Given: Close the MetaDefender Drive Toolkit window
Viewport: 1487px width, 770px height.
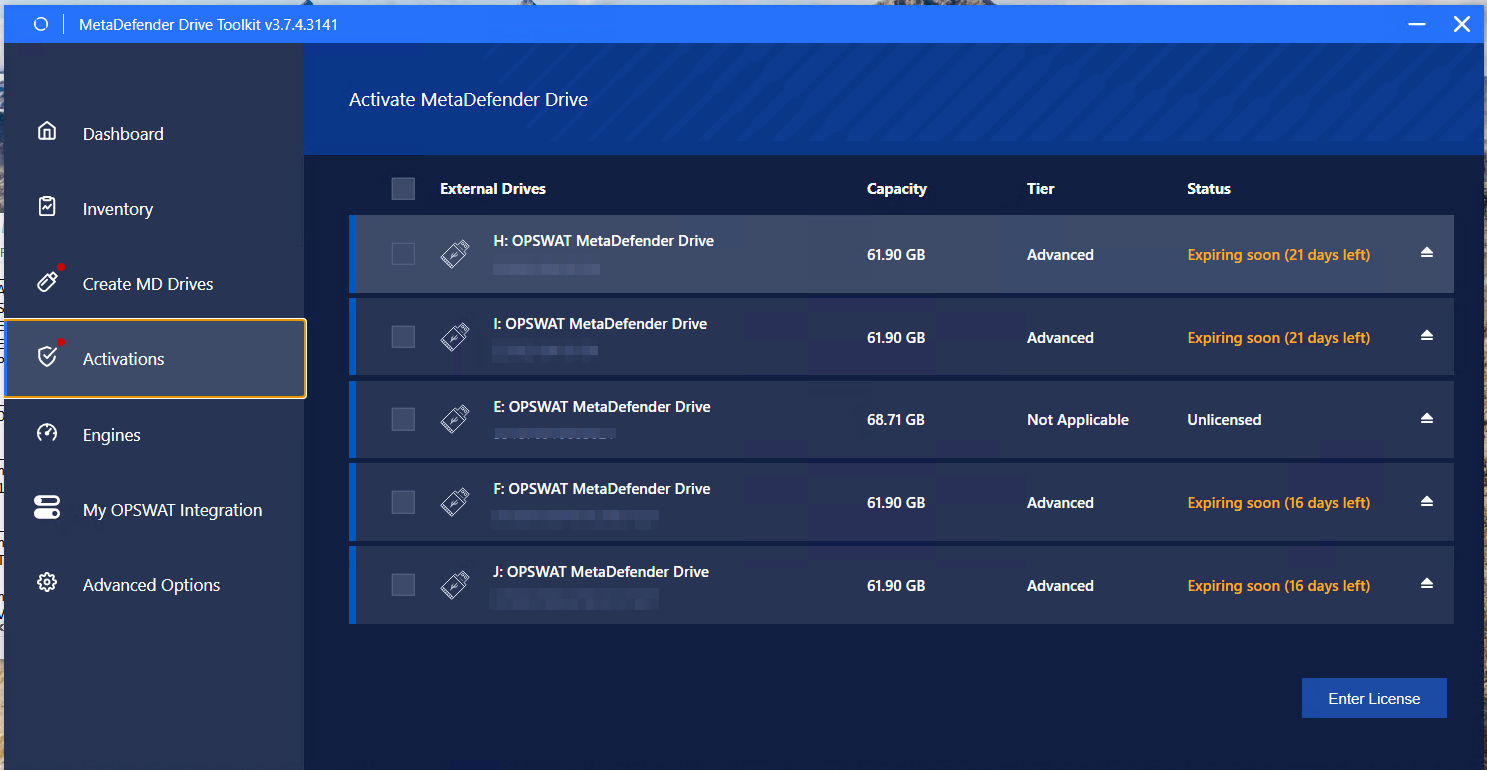Looking at the screenshot, I should coord(1462,24).
